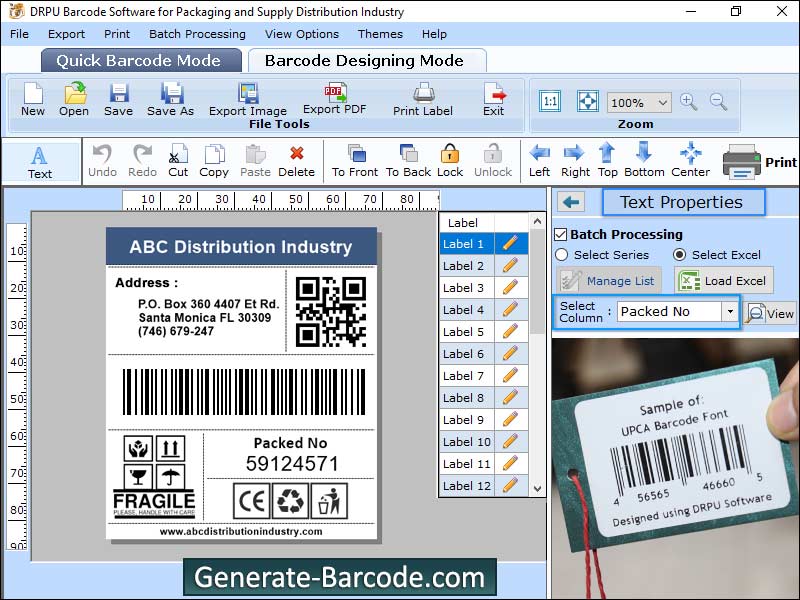Create a new label with the New icon
This screenshot has height=600, width=800.
pyautogui.click(x=31, y=100)
